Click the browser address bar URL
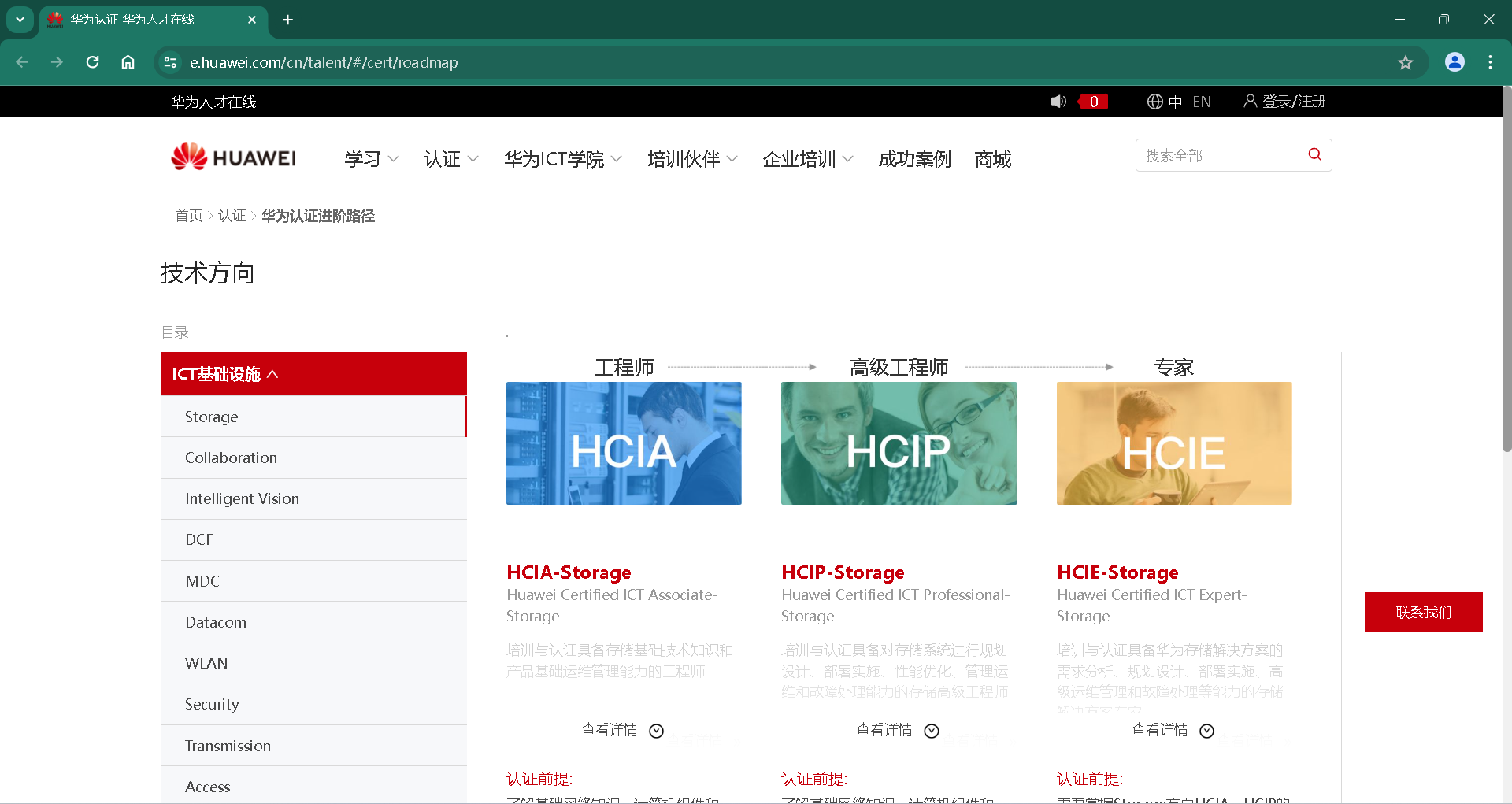The image size is (1512, 804). (324, 62)
